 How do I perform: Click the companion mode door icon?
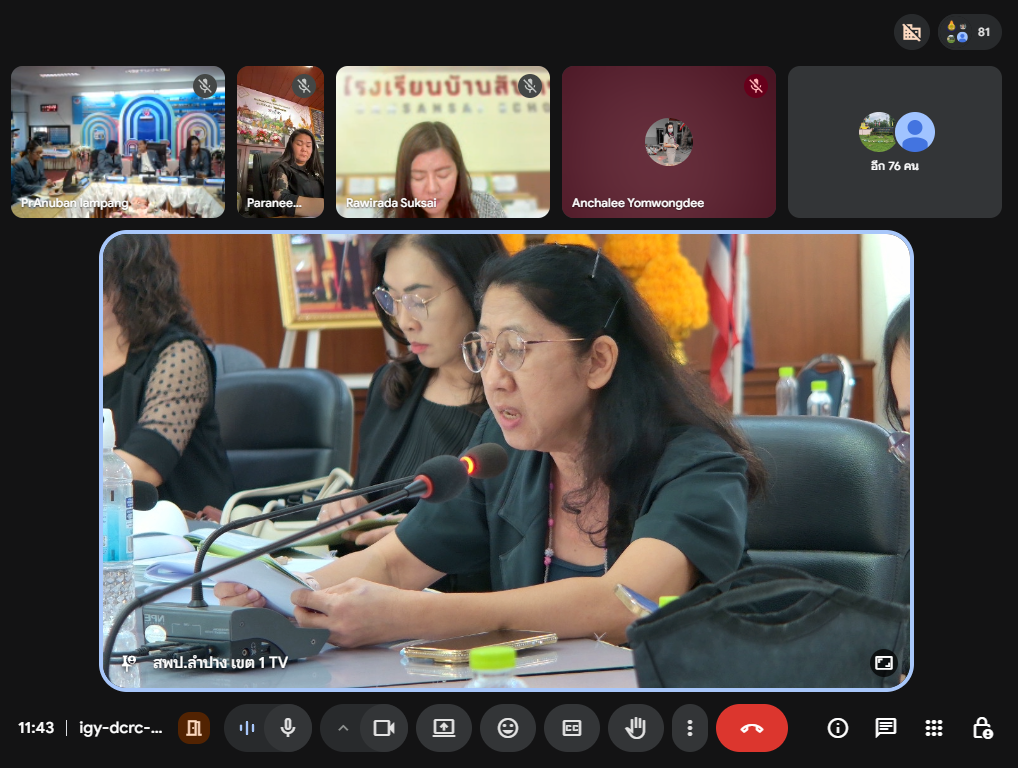pyautogui.click(x=194, y=728)
